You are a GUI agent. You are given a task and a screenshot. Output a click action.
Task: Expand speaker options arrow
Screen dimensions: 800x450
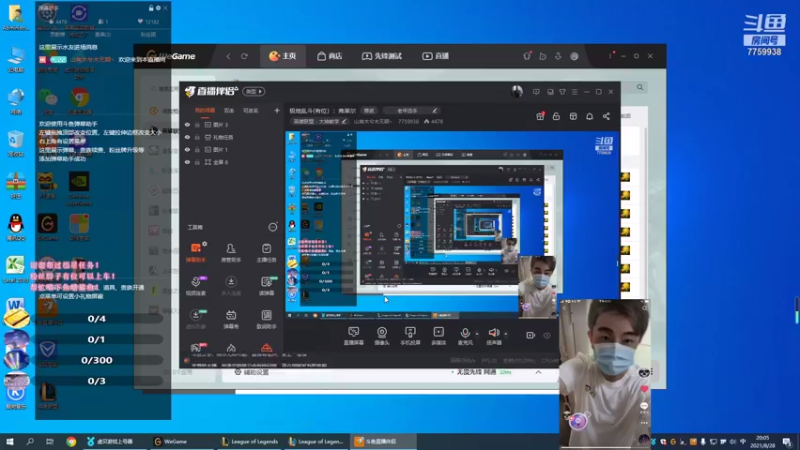[x=506, y=334]
